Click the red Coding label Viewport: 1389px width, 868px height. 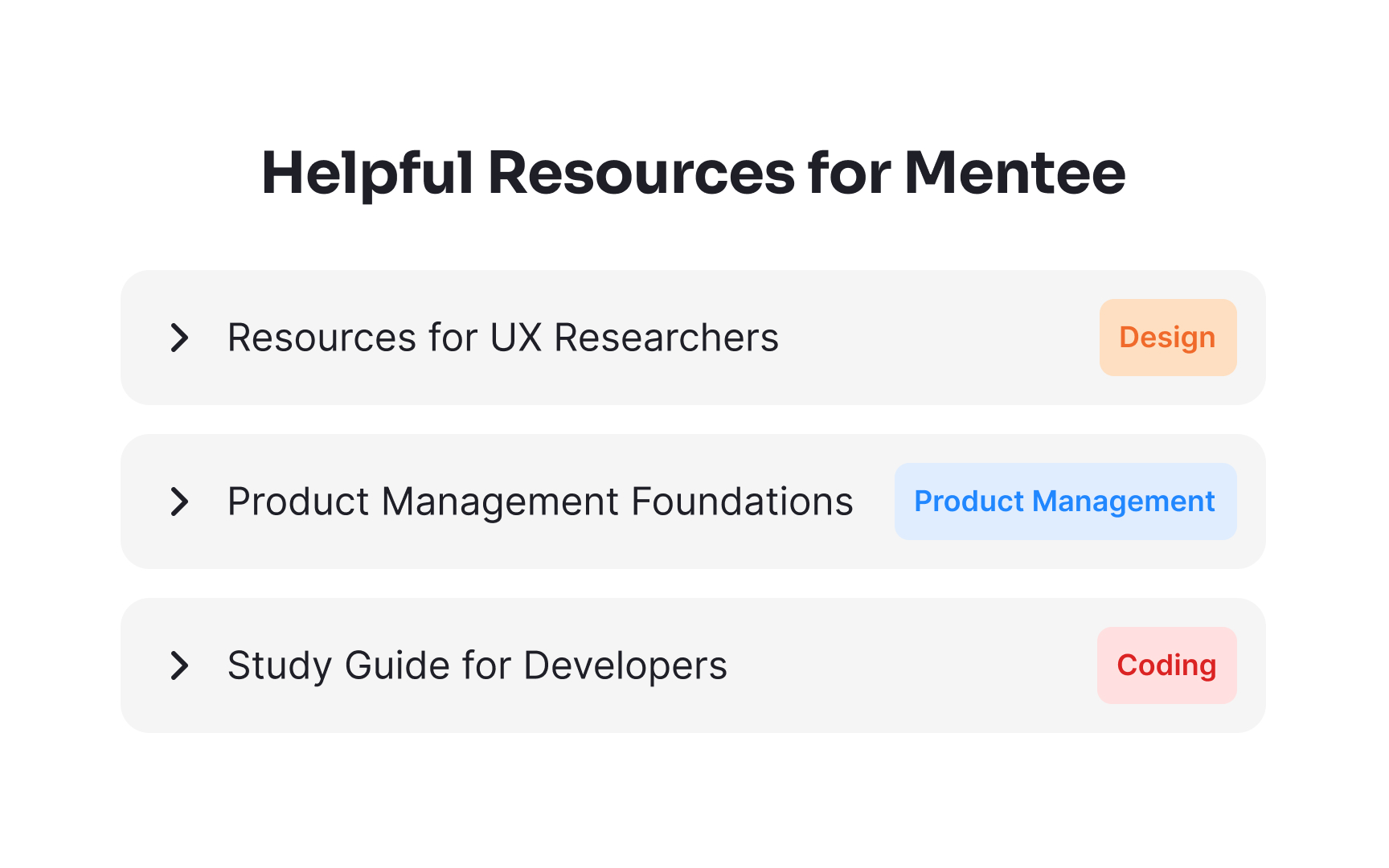[1166, 665]
